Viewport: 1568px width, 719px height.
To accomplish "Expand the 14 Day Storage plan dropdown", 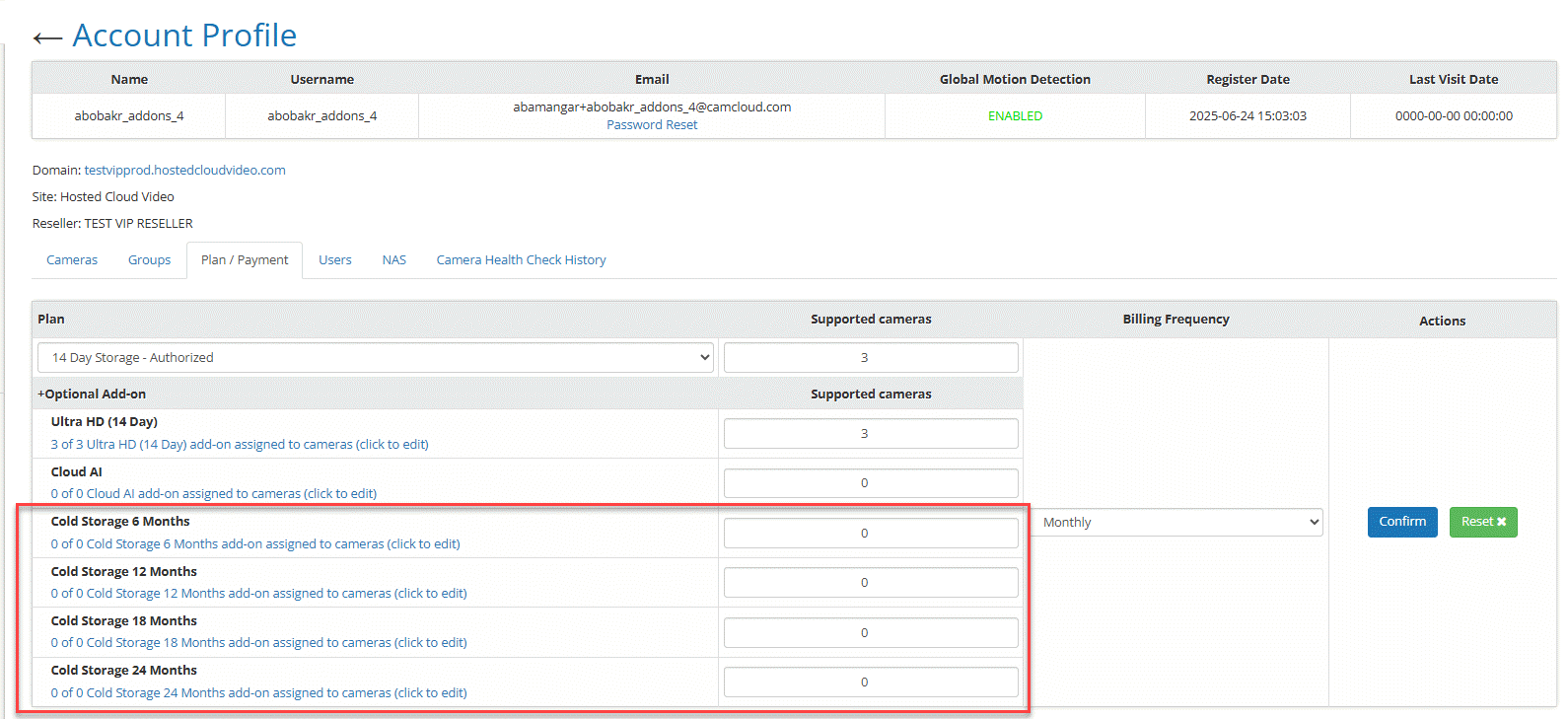I will tap(376, 358).
